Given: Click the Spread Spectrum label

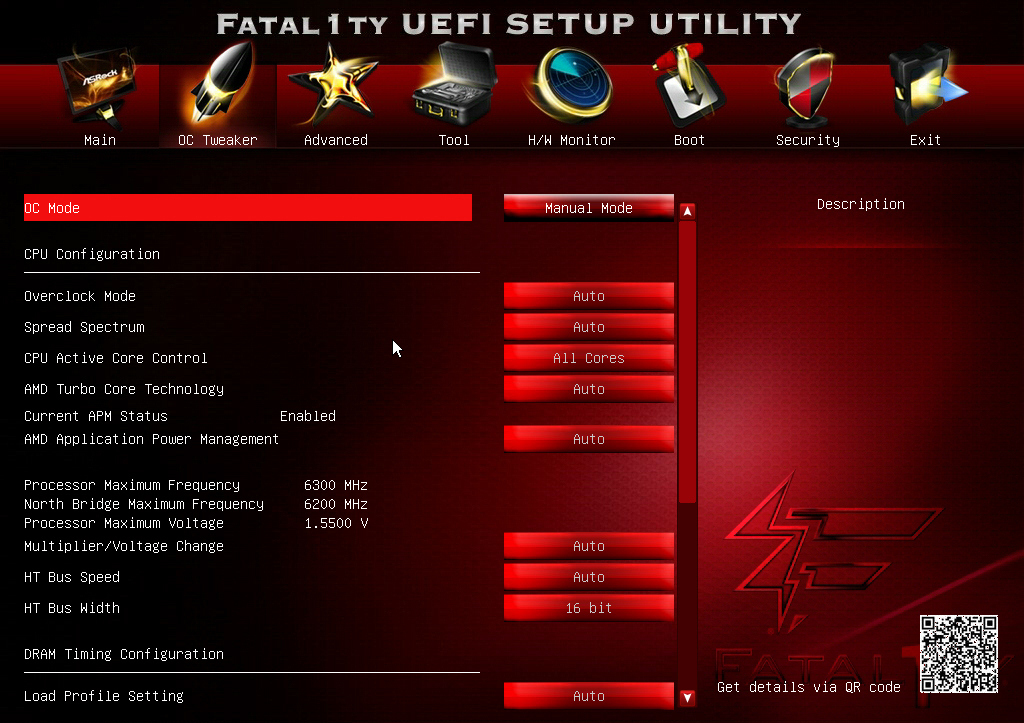Looking at the screenshot, I should pos(84,327).
